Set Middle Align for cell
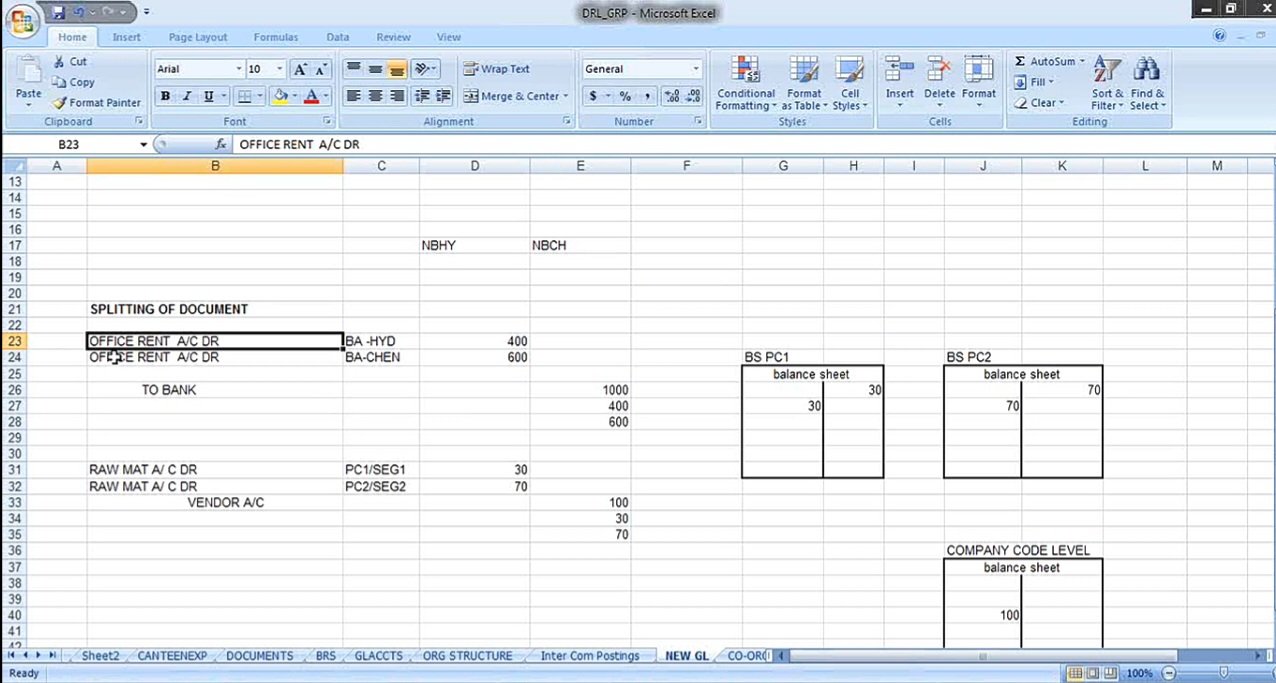 pyautogui.click(x=375, y=69)
